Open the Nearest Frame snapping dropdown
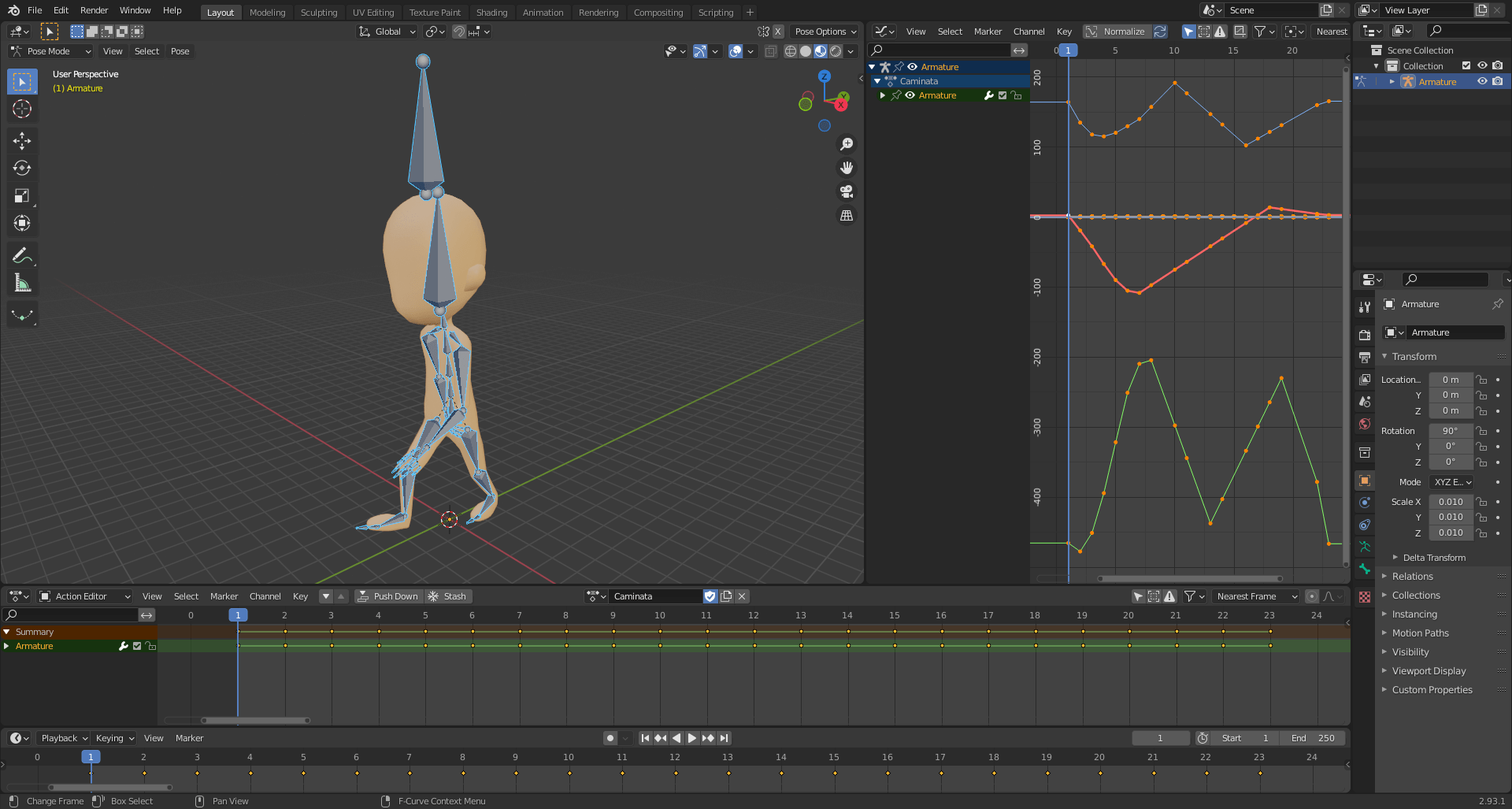1512x809 pixels. click(x=1256, y=596)
